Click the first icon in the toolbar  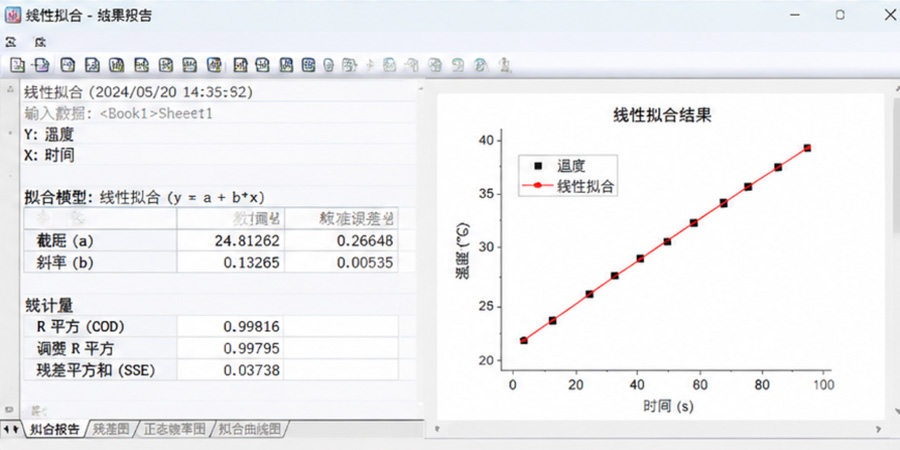coord(17,65)
